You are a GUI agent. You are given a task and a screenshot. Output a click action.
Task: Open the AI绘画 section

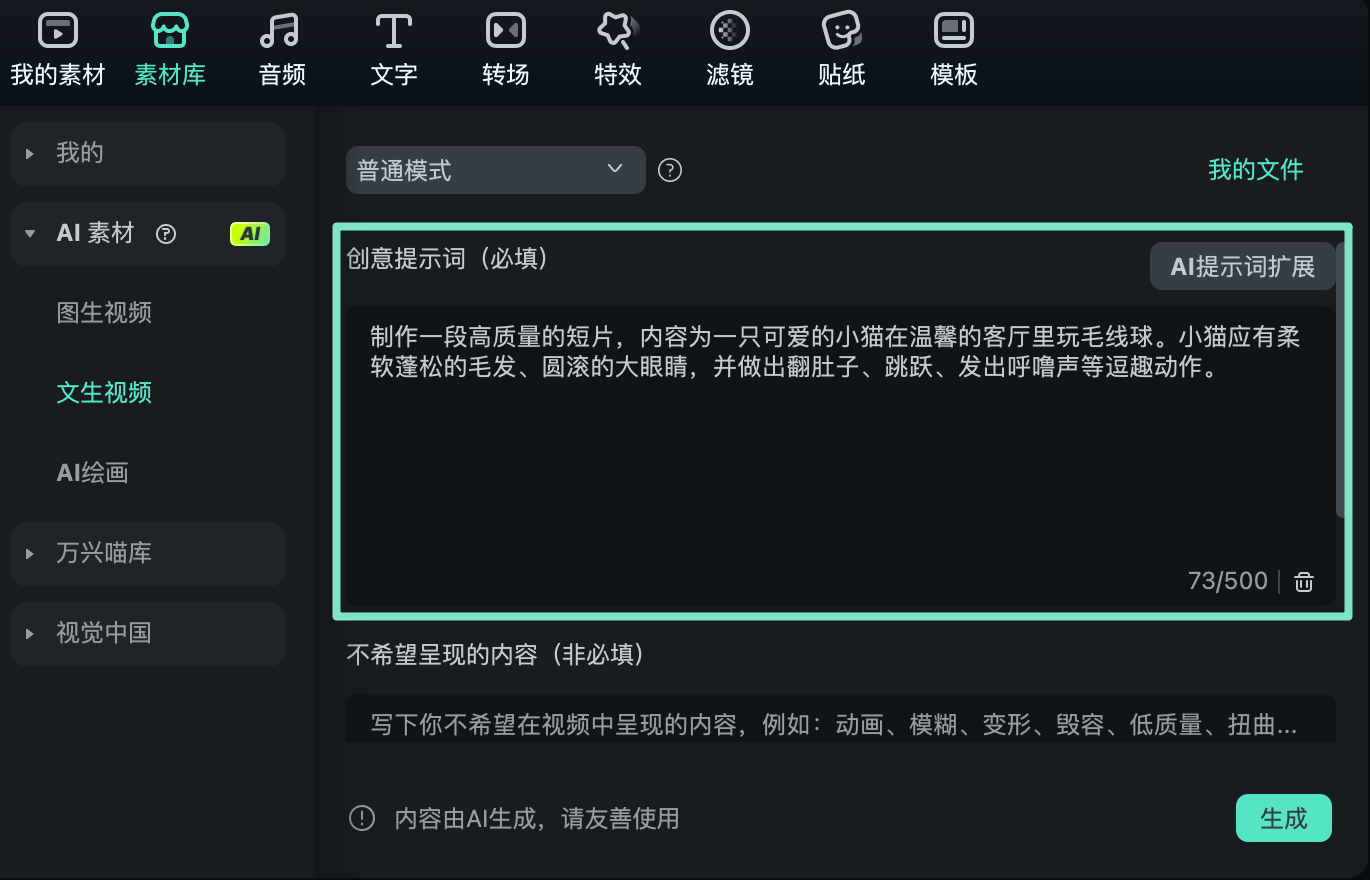click(92, 472)
